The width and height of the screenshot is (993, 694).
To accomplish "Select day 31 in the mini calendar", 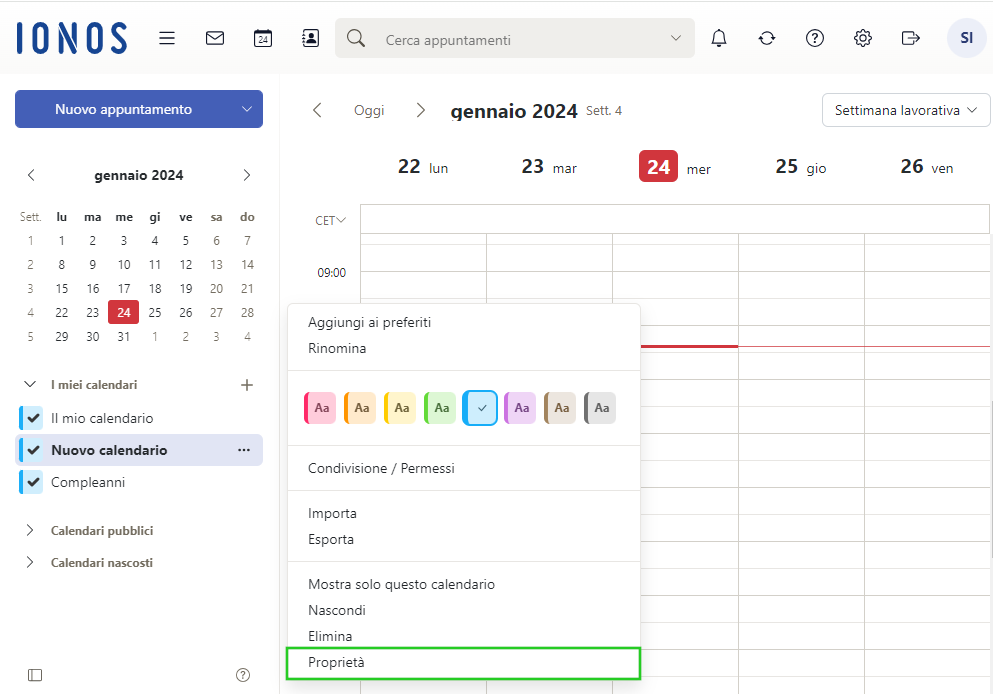I will [123, 336].
